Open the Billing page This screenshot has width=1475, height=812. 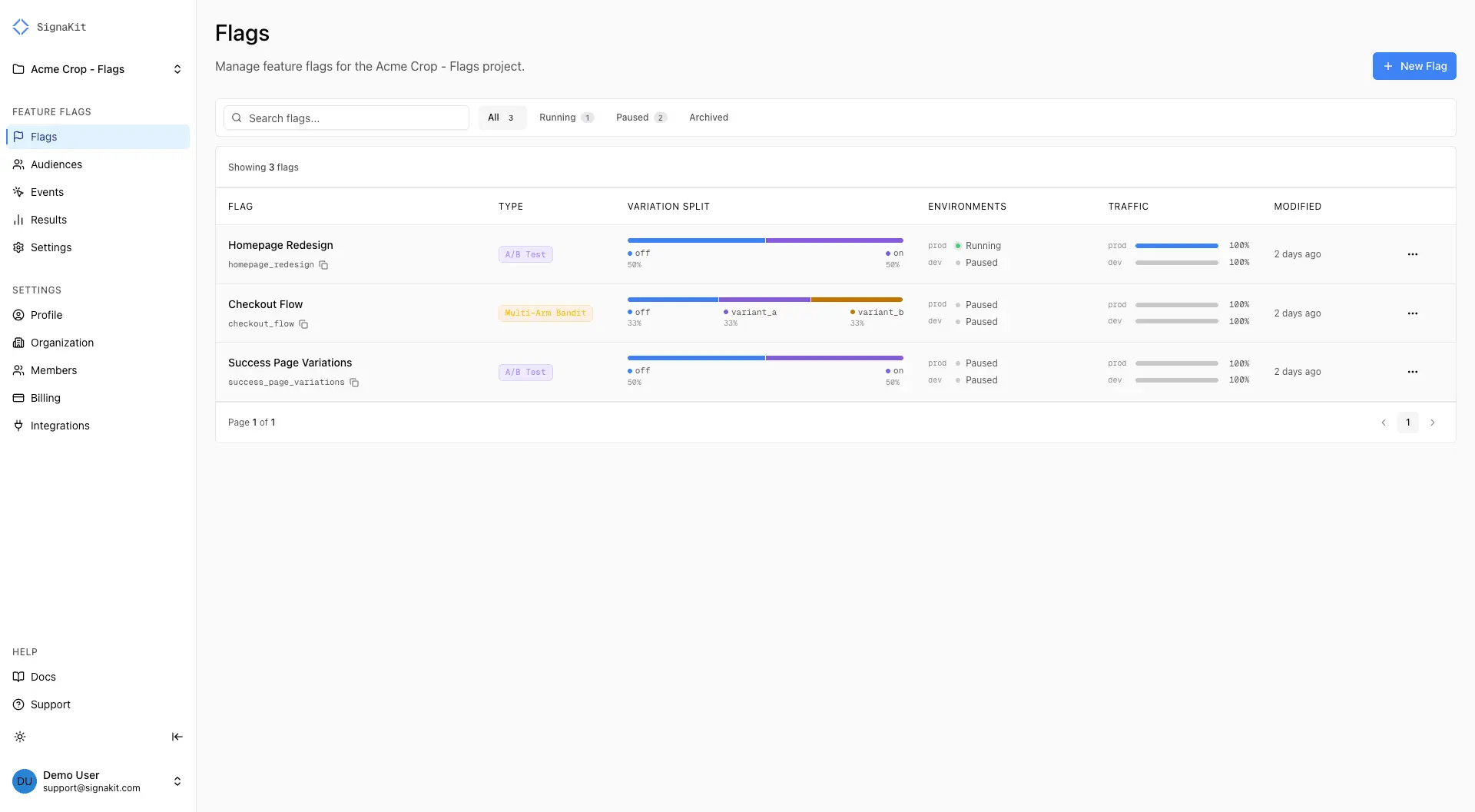point(98,398)
